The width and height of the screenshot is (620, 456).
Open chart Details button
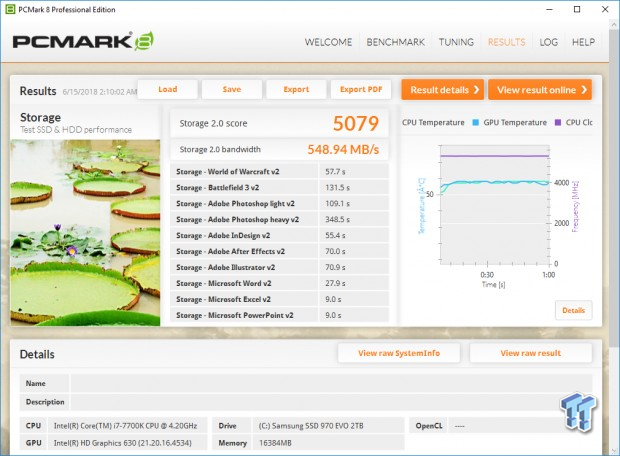[573, 310]
